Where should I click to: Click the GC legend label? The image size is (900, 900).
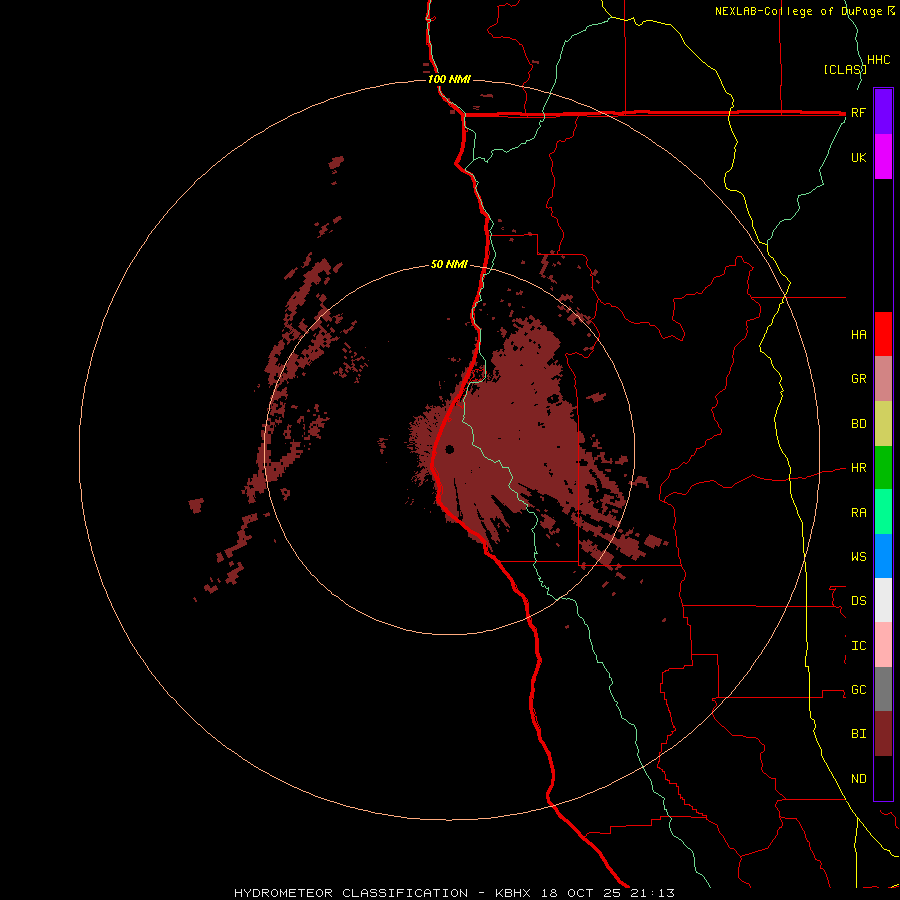[858, 690]
